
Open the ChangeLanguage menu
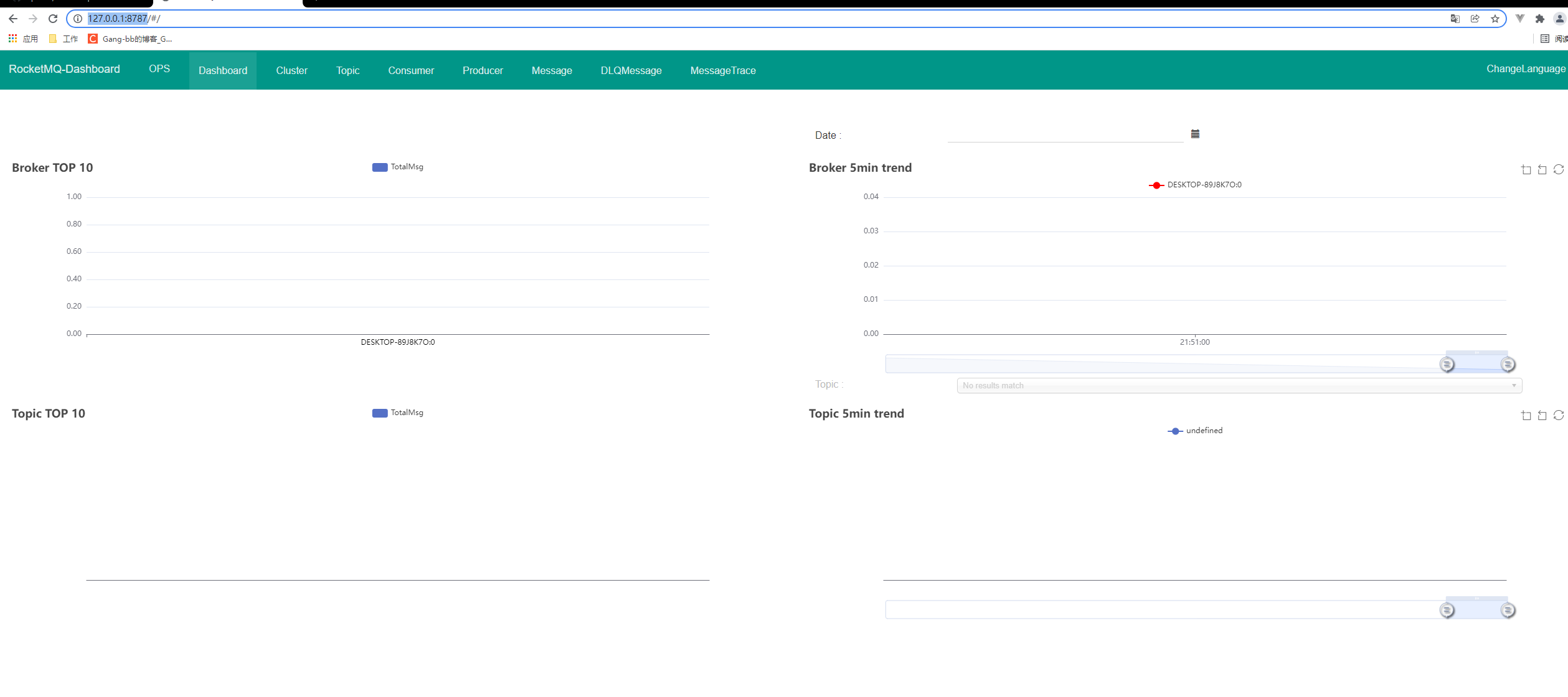pos(1526,69)
